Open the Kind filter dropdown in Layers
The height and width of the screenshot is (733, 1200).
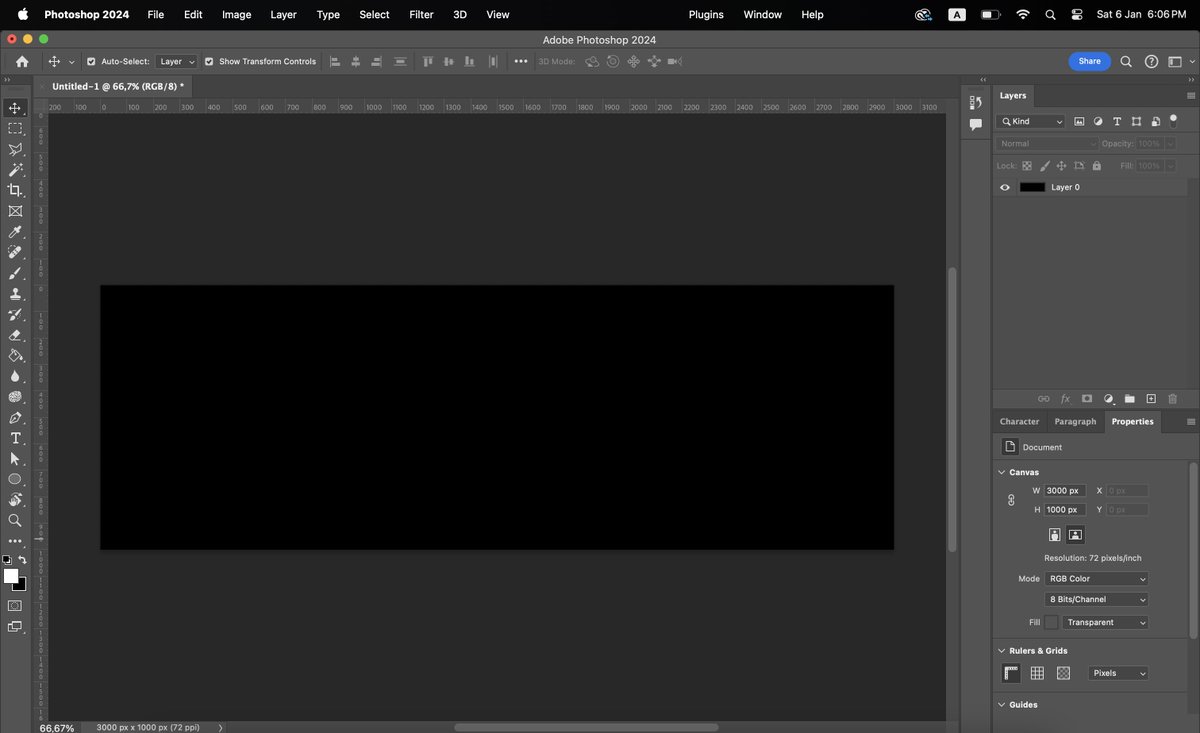tap(1030, 121)
